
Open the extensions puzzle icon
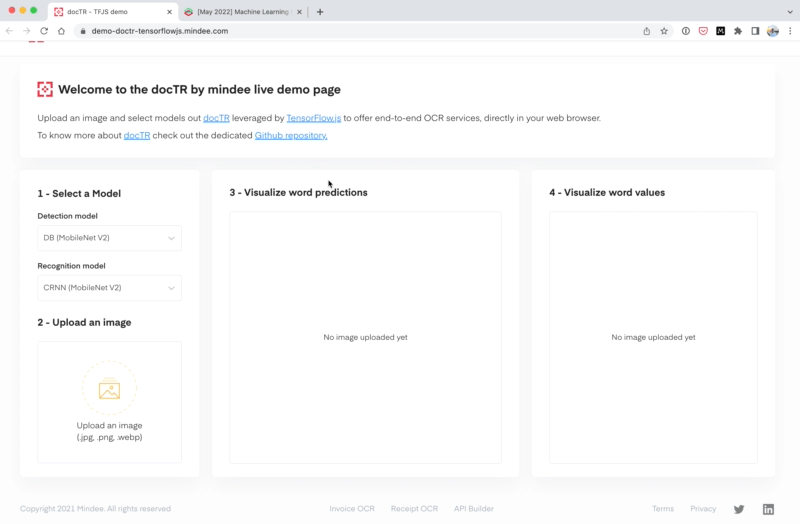click(738, 31)
